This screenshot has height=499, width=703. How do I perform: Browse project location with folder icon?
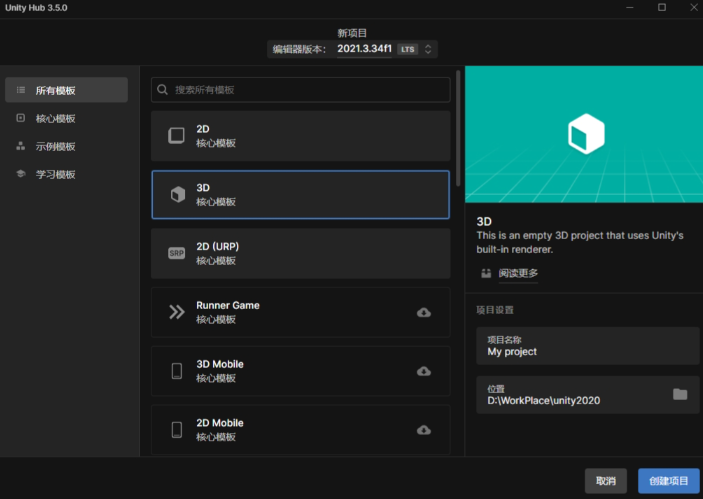tap(680, 394)
